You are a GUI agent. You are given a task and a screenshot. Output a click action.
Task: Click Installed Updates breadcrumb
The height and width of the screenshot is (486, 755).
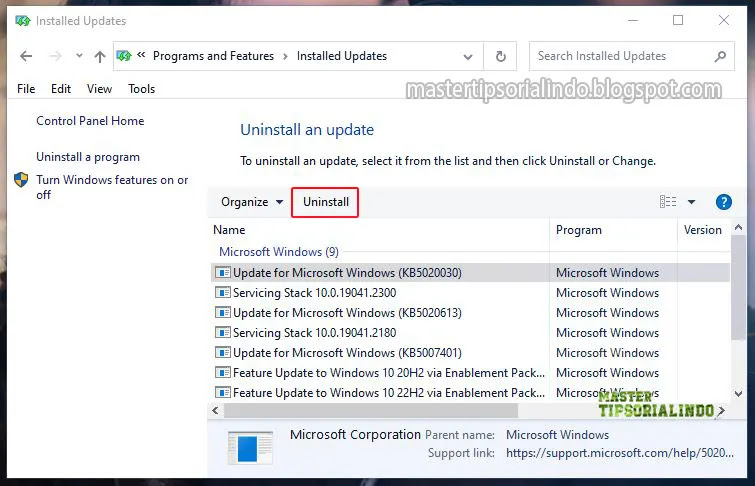tap(342, 56)
